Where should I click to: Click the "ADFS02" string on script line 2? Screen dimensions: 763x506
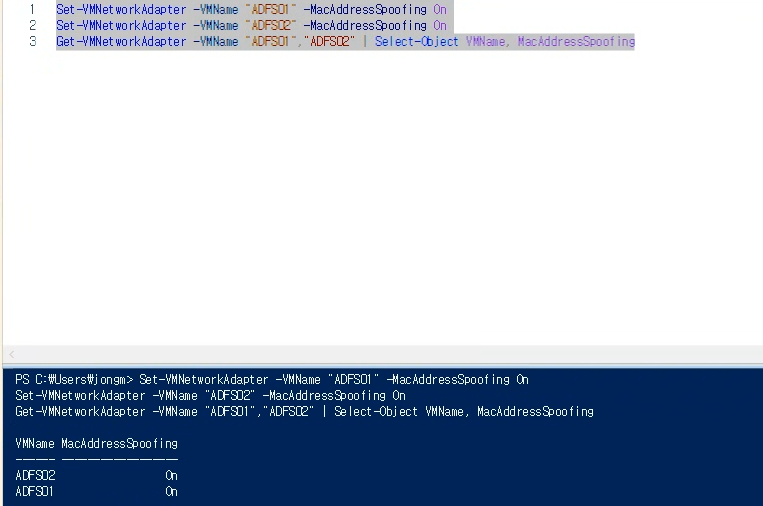tap(271, 26)
